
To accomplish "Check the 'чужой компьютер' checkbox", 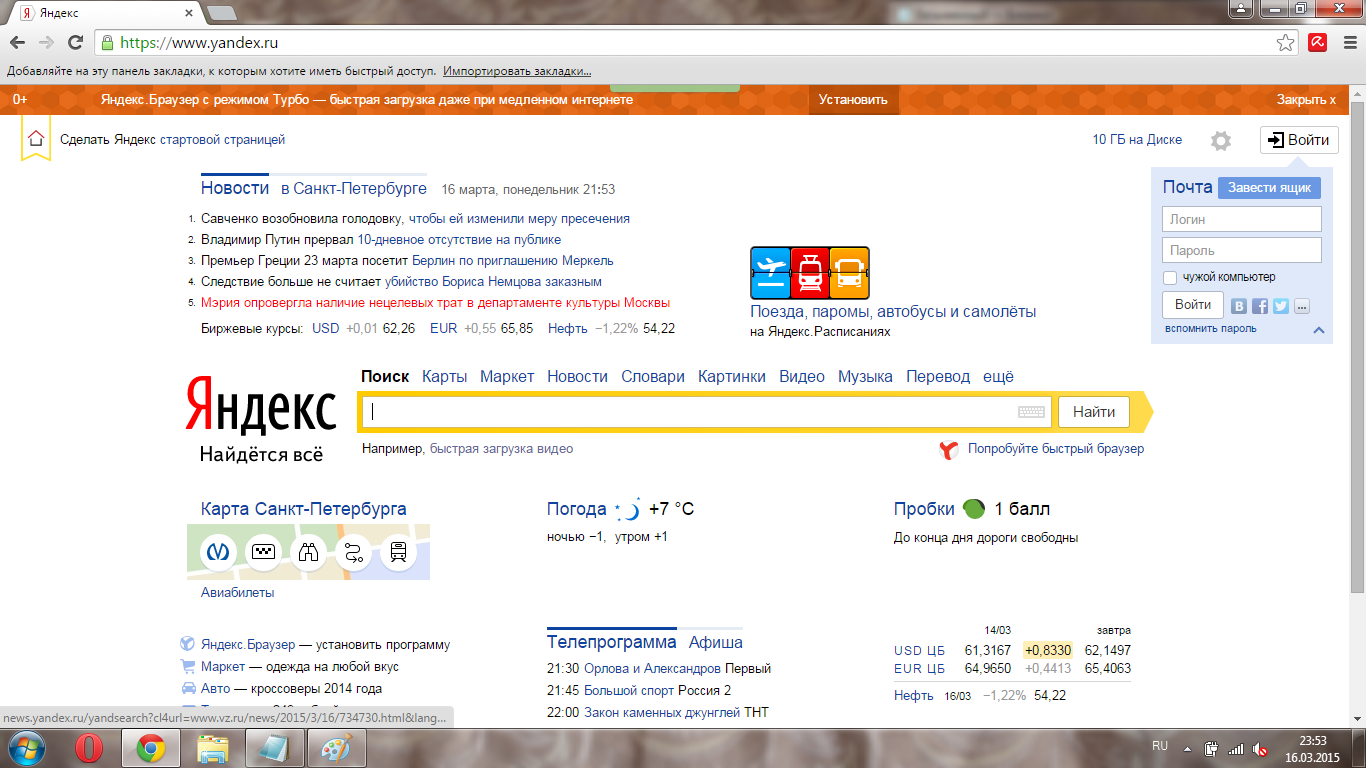I will [1170, 278].
